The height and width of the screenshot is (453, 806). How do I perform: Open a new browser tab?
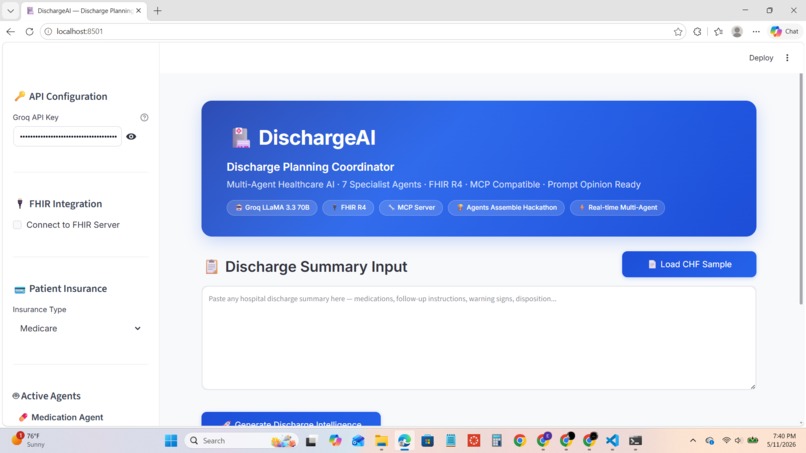(157, 10)
